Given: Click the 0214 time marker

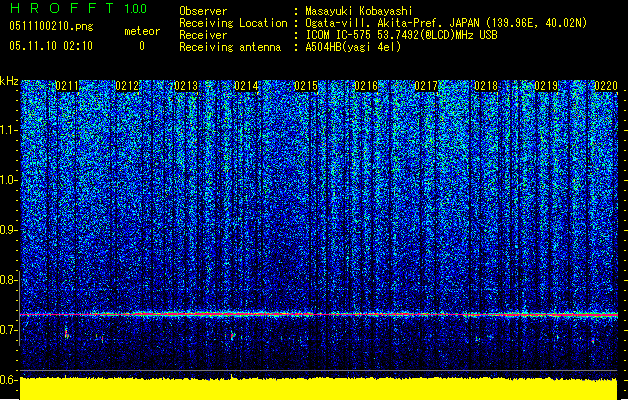Looking at the screenshot, I should (246, 86).
